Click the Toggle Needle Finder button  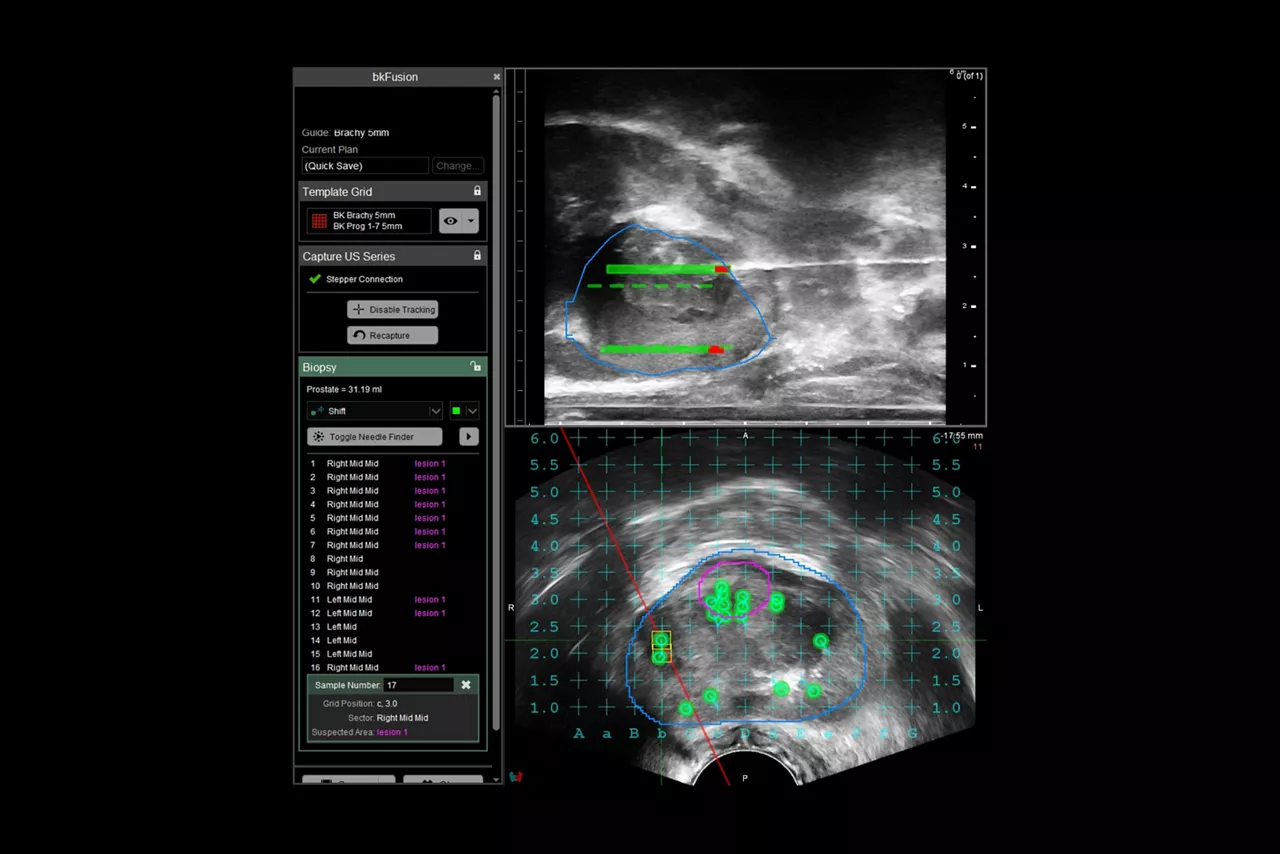(375, 437)
